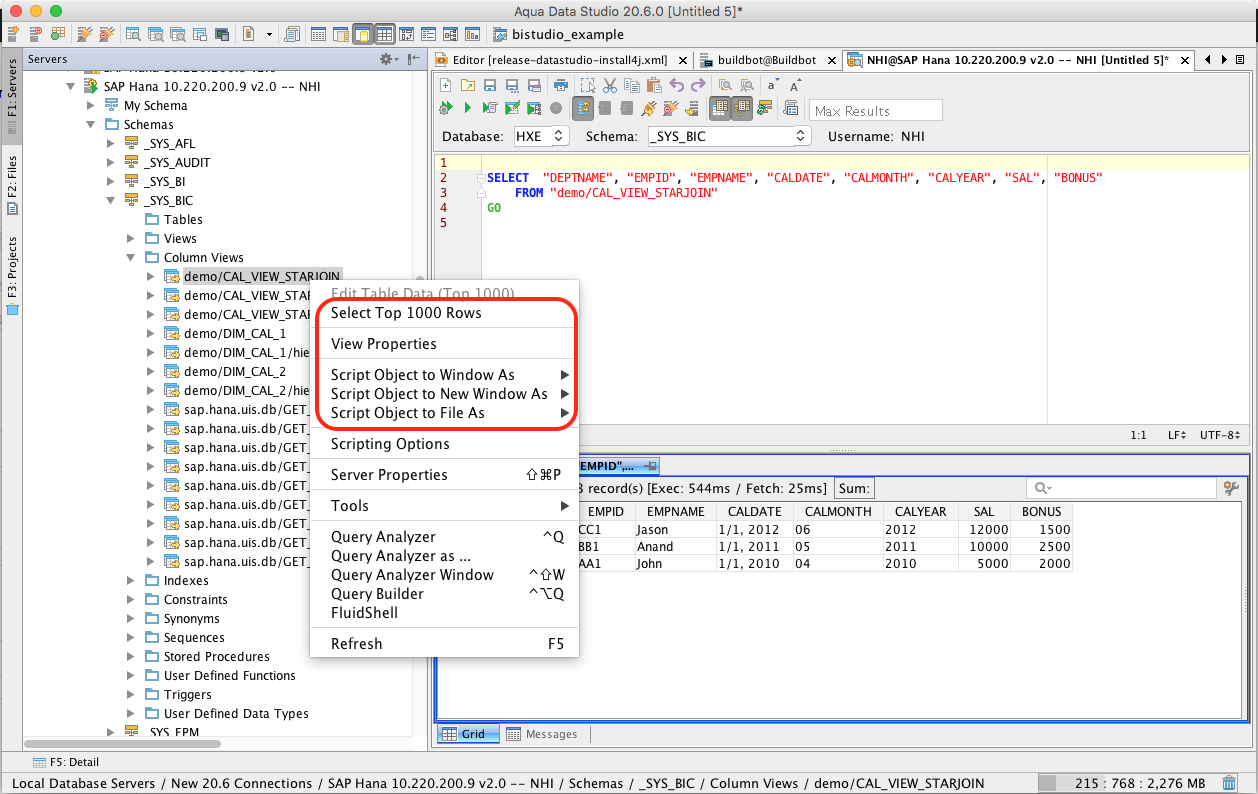1258x794 pixels.
Task: Click the connect plug icon in main toolbar
Action: (x=85, y=34)
